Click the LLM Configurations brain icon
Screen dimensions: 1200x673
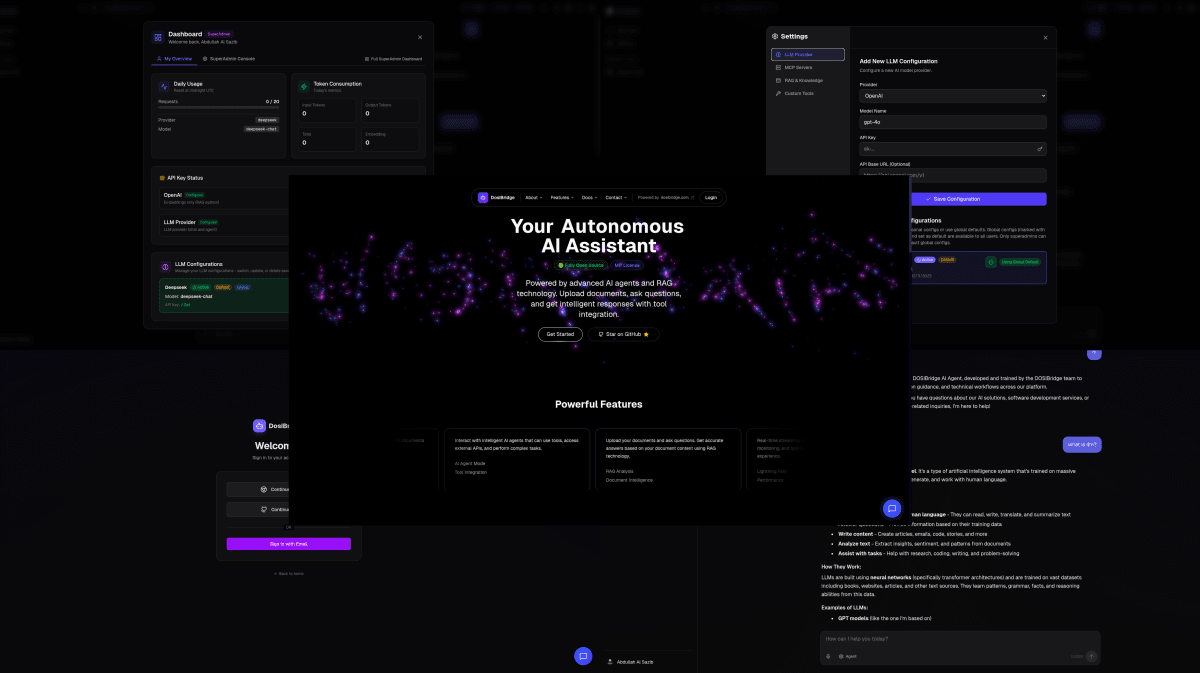click(164, 266)
